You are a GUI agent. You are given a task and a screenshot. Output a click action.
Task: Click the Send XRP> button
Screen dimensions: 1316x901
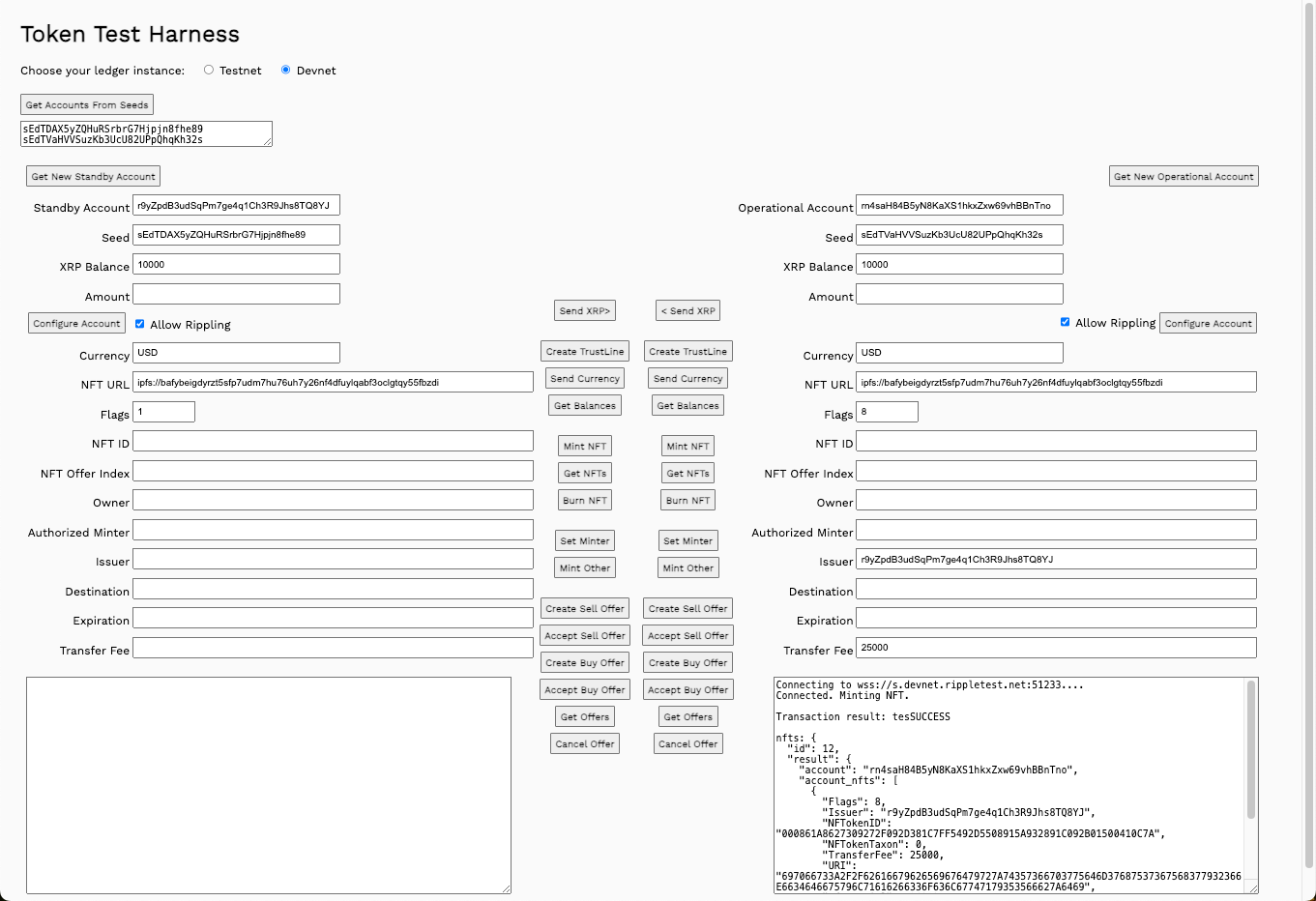tap(584, 310)
